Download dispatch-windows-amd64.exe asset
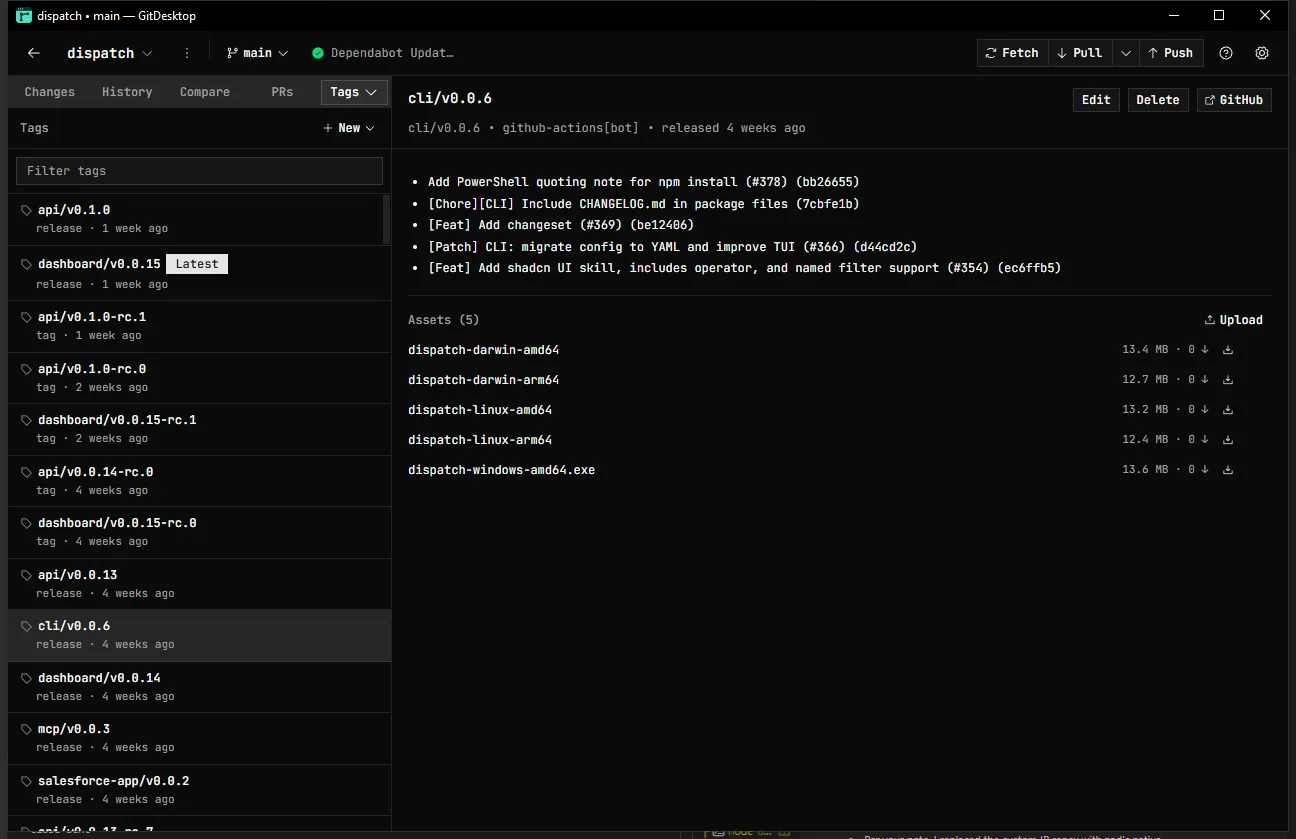 pos(1228,470)
